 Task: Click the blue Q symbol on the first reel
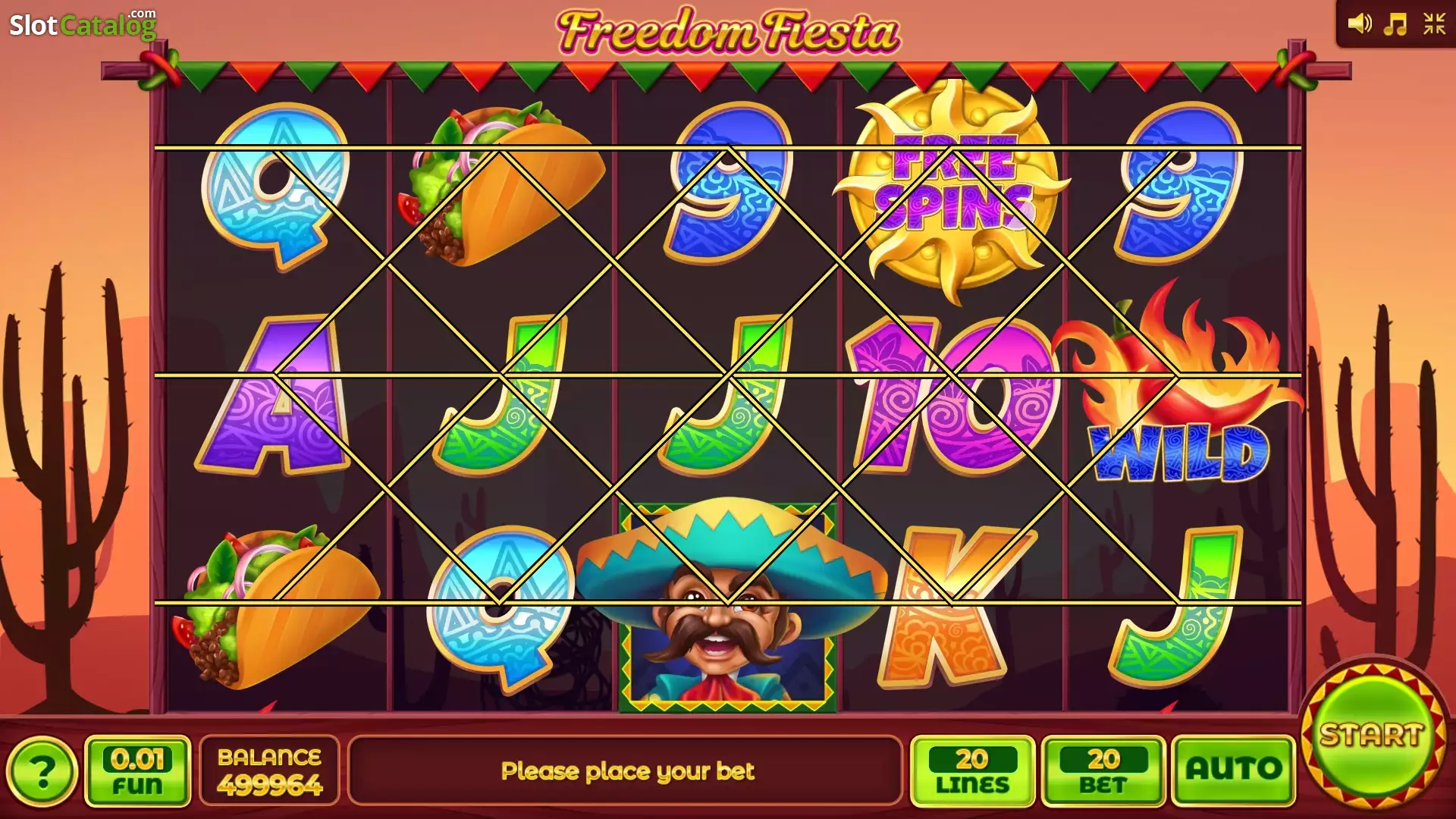point(275,186)
